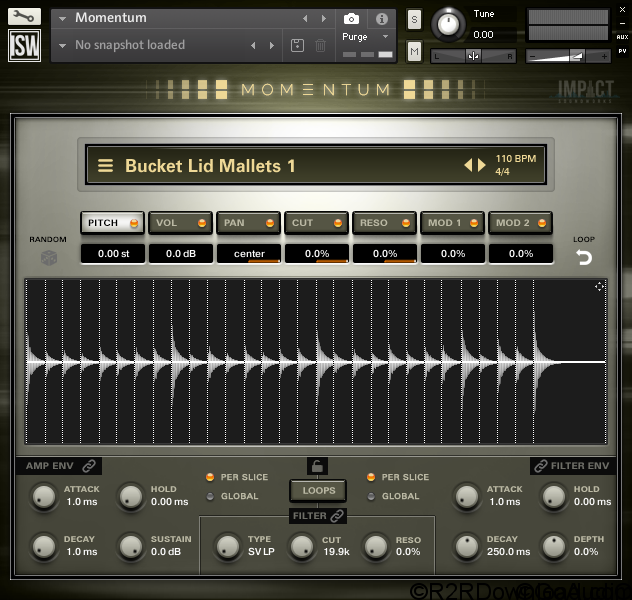Click FILTER ENV link chain icon

[541, 466]
